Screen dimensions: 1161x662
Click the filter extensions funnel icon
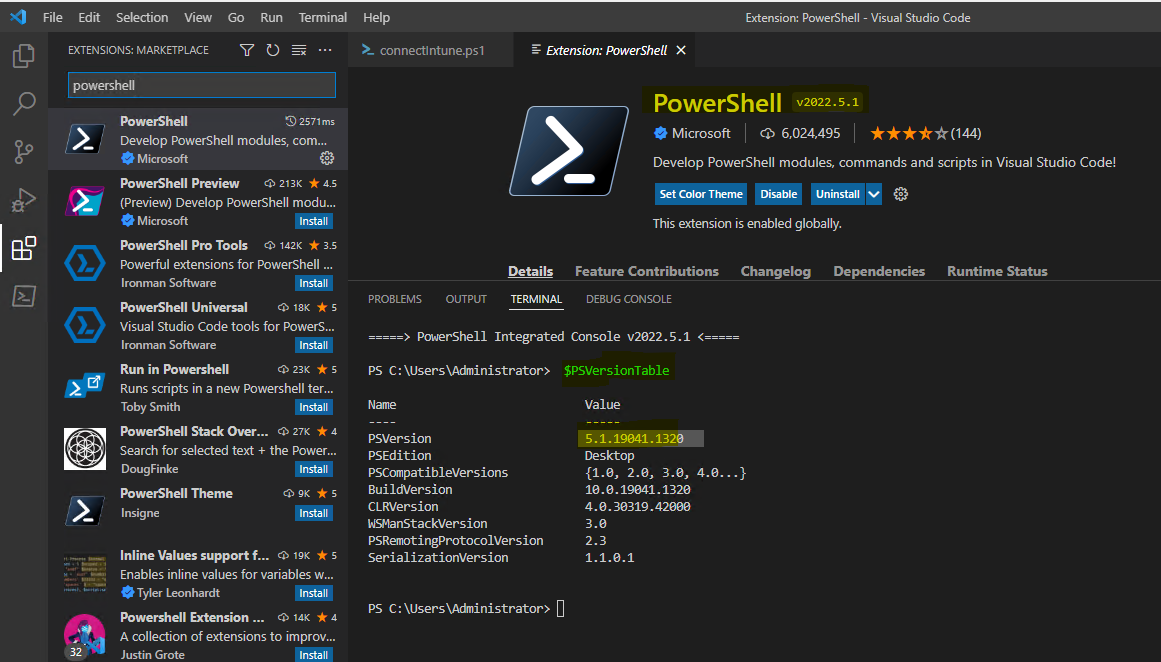click(247, 50)
